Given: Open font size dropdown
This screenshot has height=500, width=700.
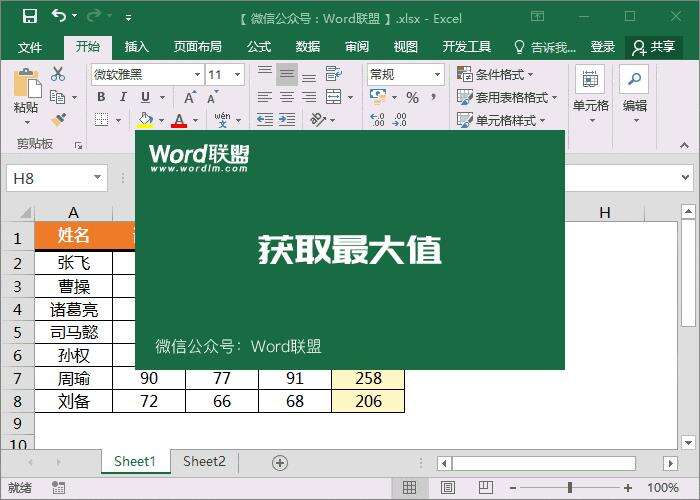Looking at the screenshot, I should pyautogui.click(x=238, y=74).
